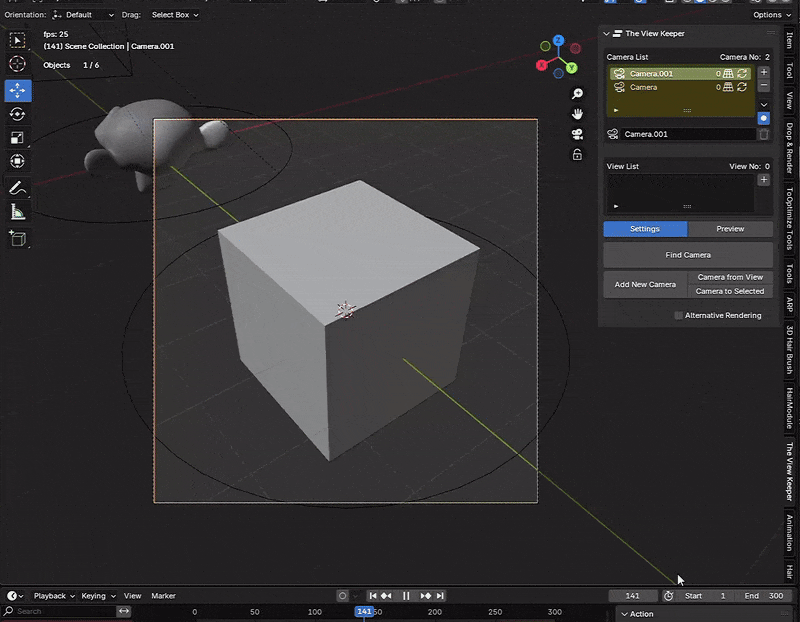This screenshot has width=800, height=622.
Task: Activate the Transform tool
Action: tap(17, 161)
